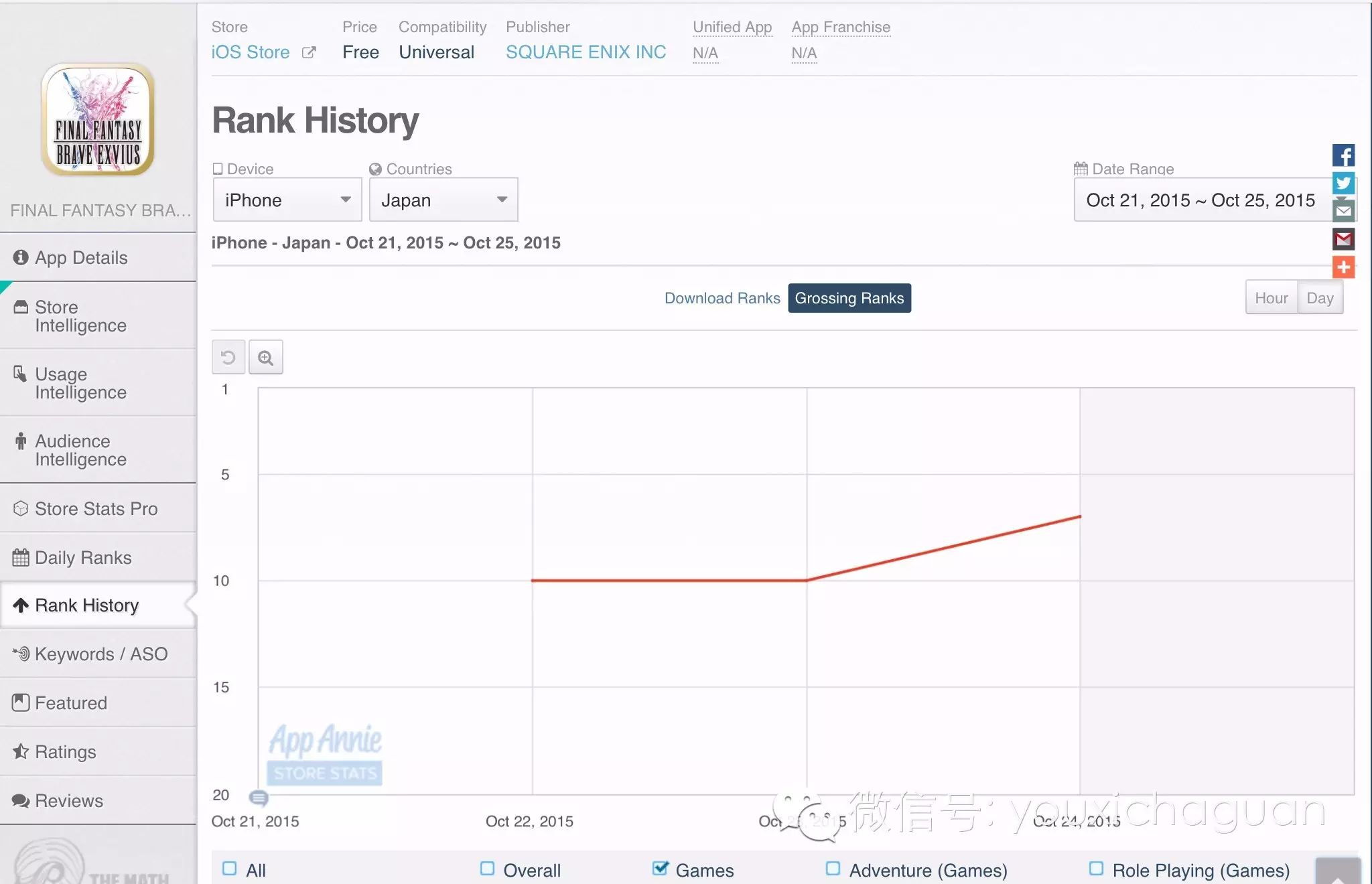Click the Reviews speech bubble icon

pos(21,801)
